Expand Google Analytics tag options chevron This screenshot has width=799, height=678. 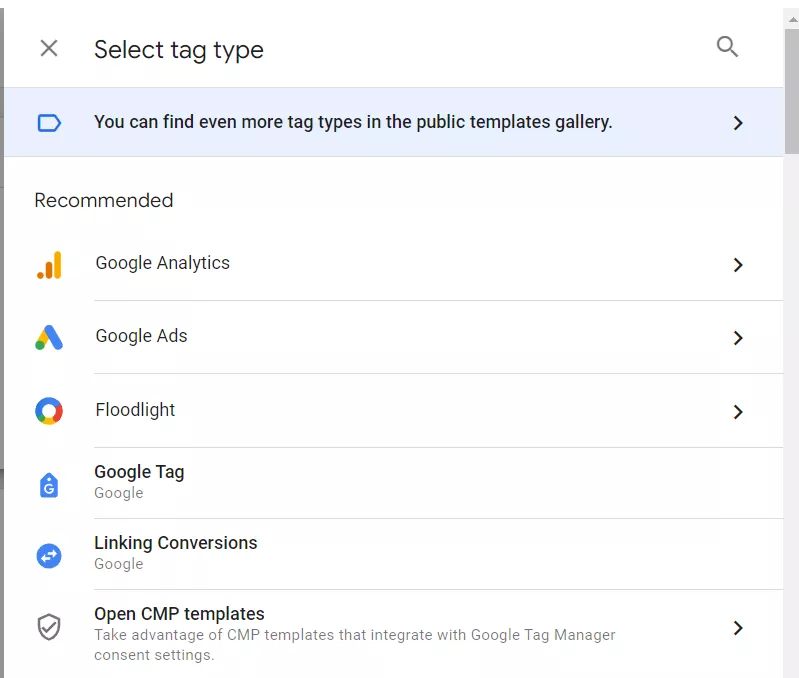[738, 265]
